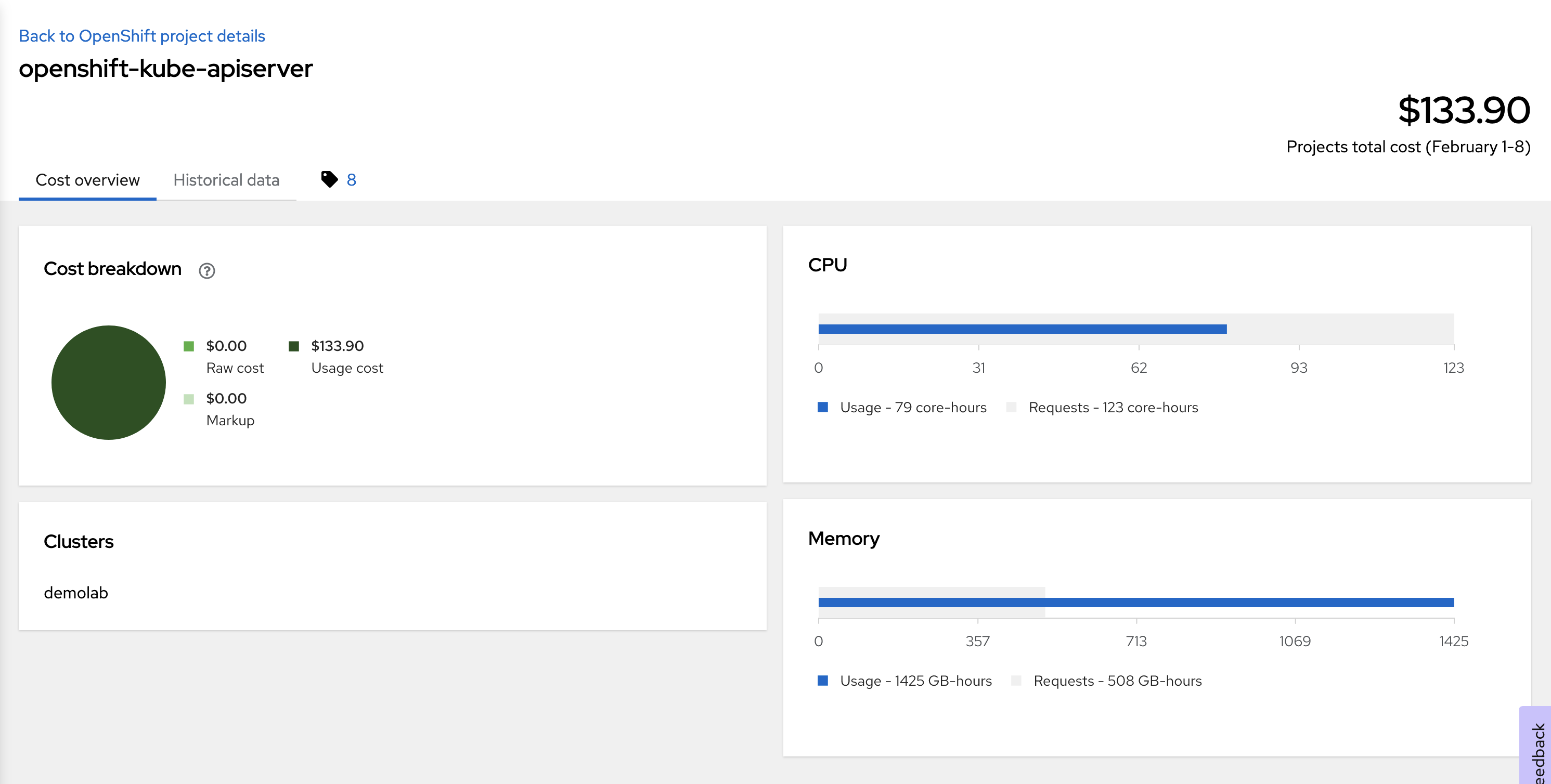1551x784 pixels.
Task: Click the CPU requests legend square
Action: pos(1012,408)
